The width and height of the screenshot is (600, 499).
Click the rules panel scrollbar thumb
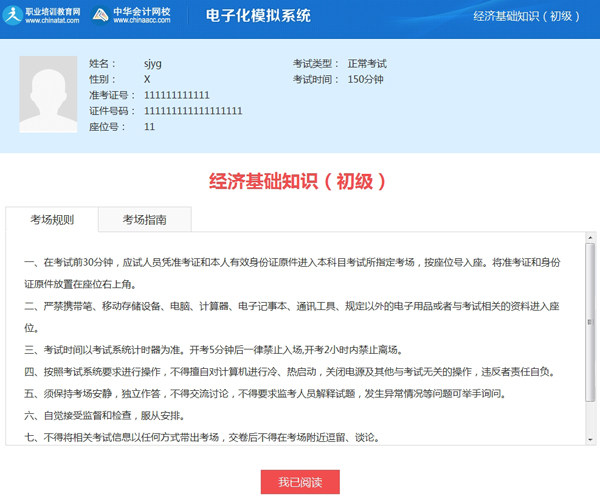click(590, 322)
